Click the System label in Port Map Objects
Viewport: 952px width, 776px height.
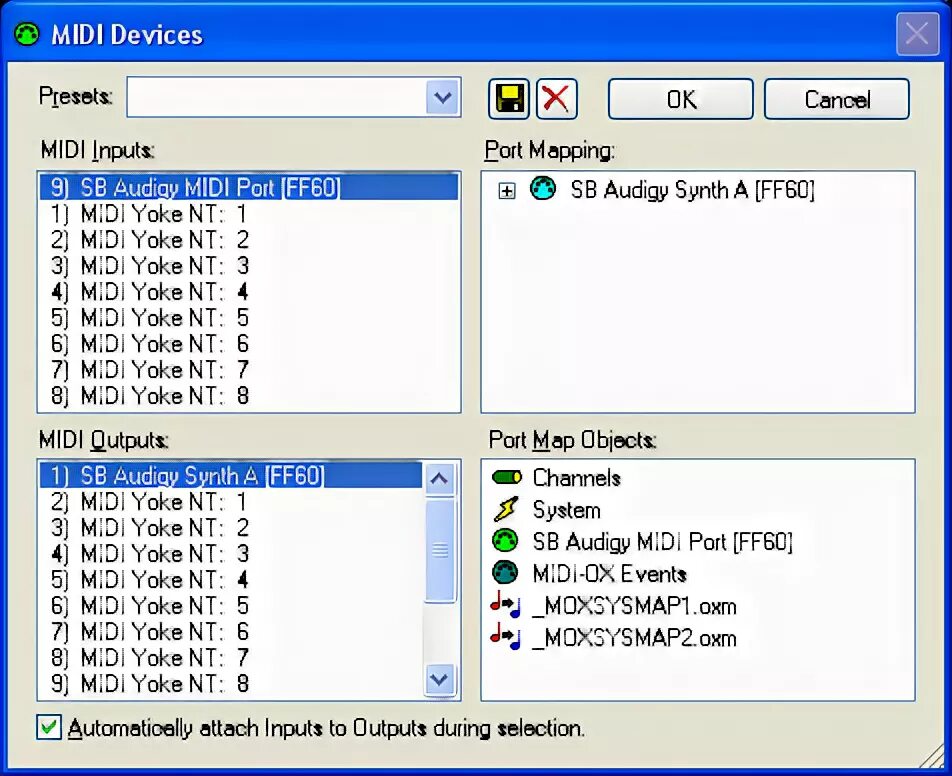(x=566, y=510)
